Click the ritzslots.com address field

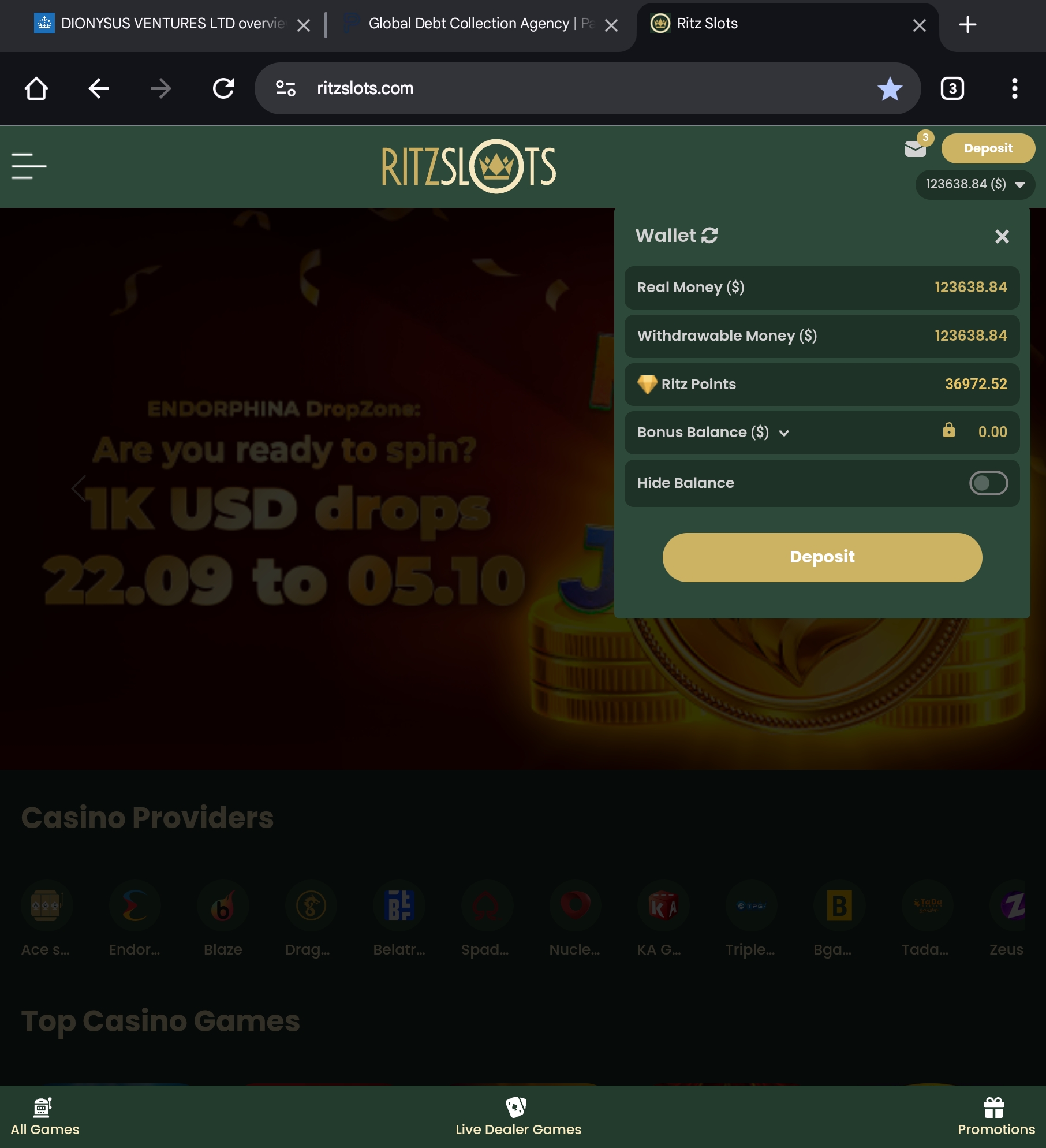(577, 88)
